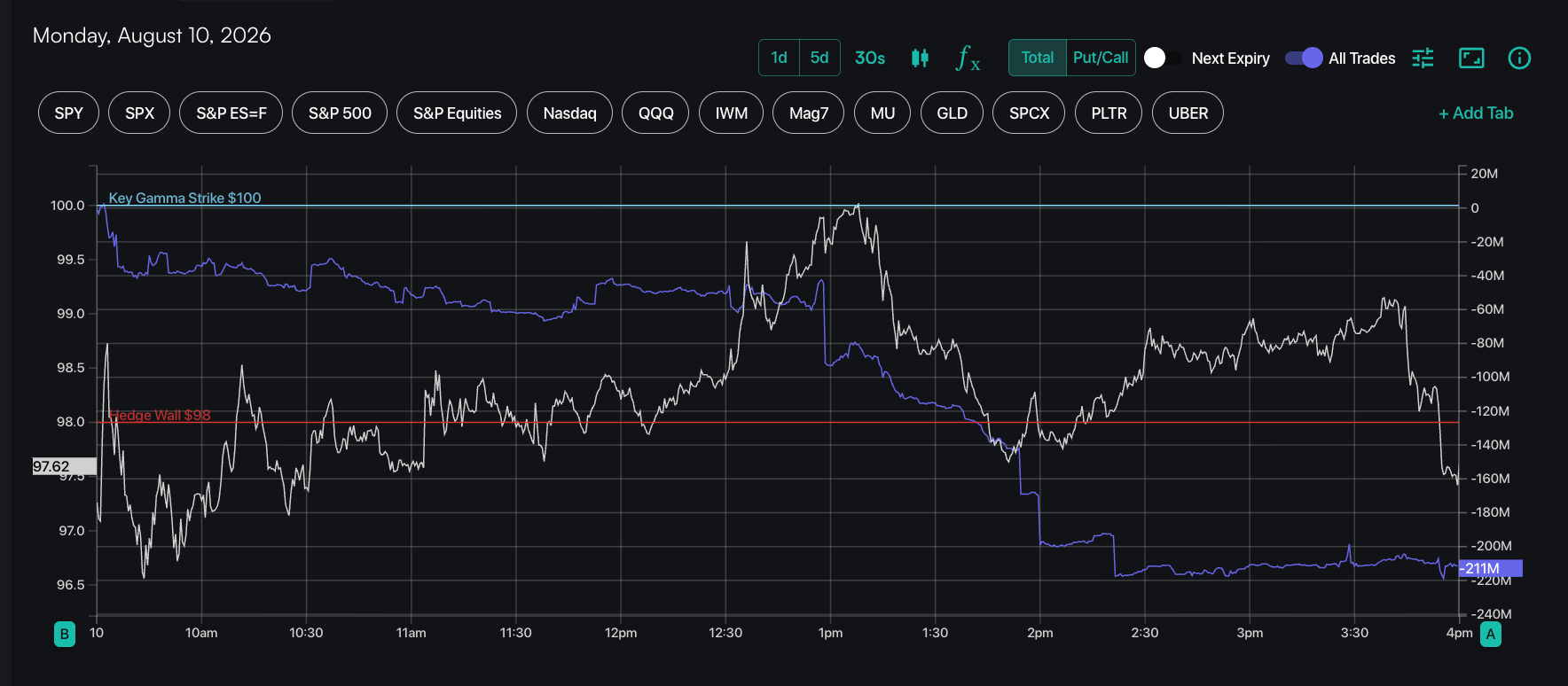Open the fx indicators function icon

[x=968, y=58]
